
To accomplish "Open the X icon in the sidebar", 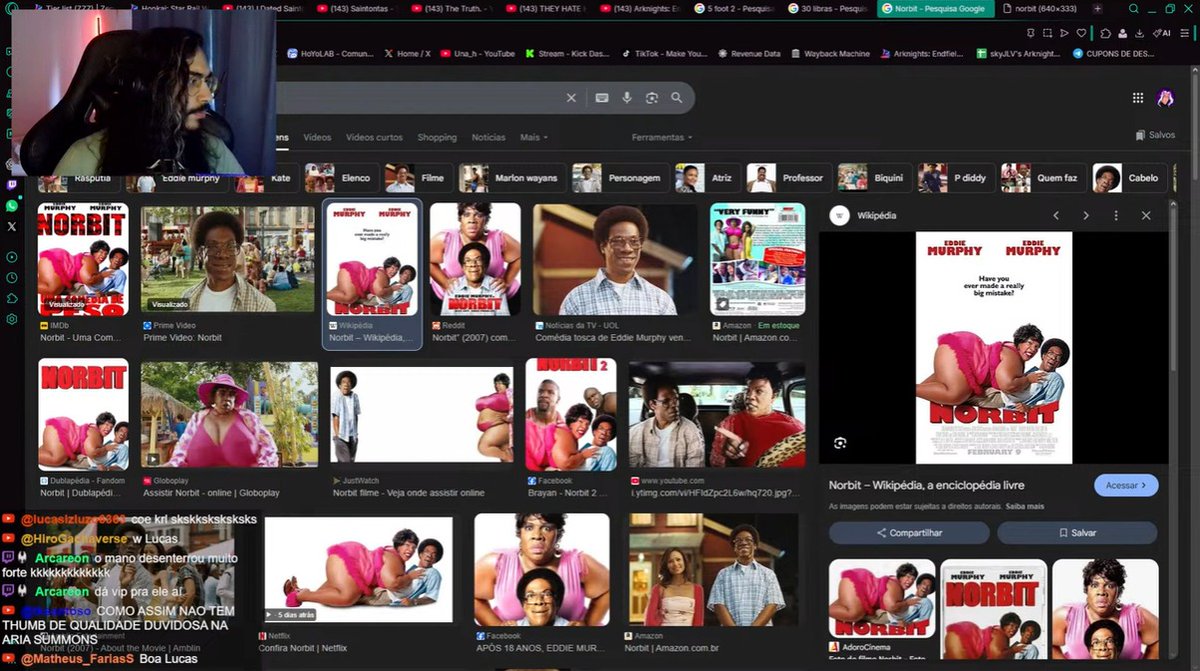I will tap(11, 227).
